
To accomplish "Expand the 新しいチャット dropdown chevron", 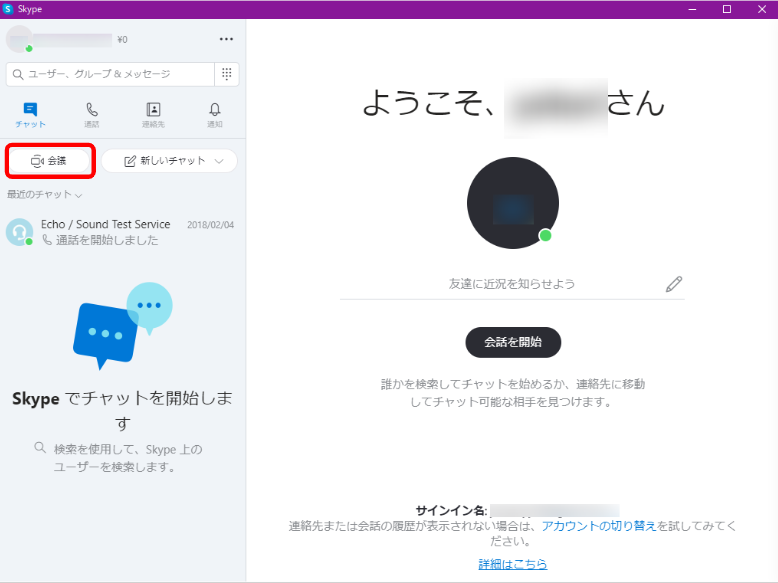I will (219, 161).
